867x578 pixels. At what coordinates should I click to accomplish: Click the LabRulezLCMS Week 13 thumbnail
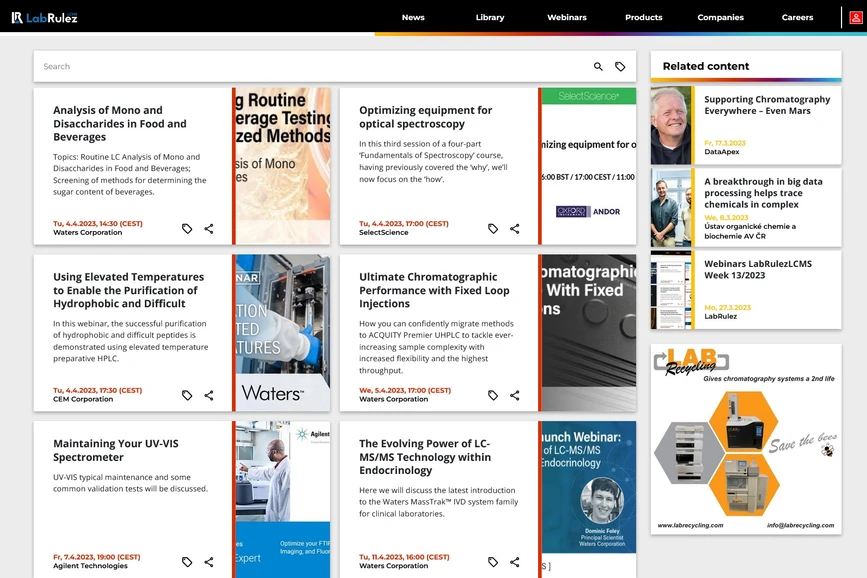click(x=671, y=290)
